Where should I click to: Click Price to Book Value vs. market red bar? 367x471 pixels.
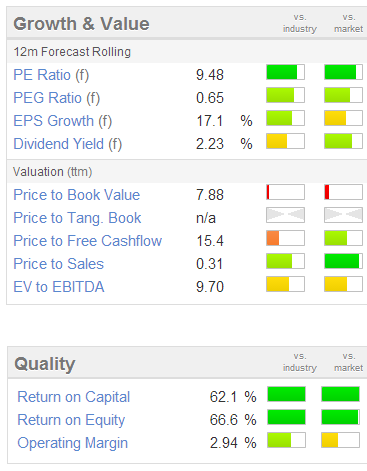pyautogui.click(x=343, y=192)
